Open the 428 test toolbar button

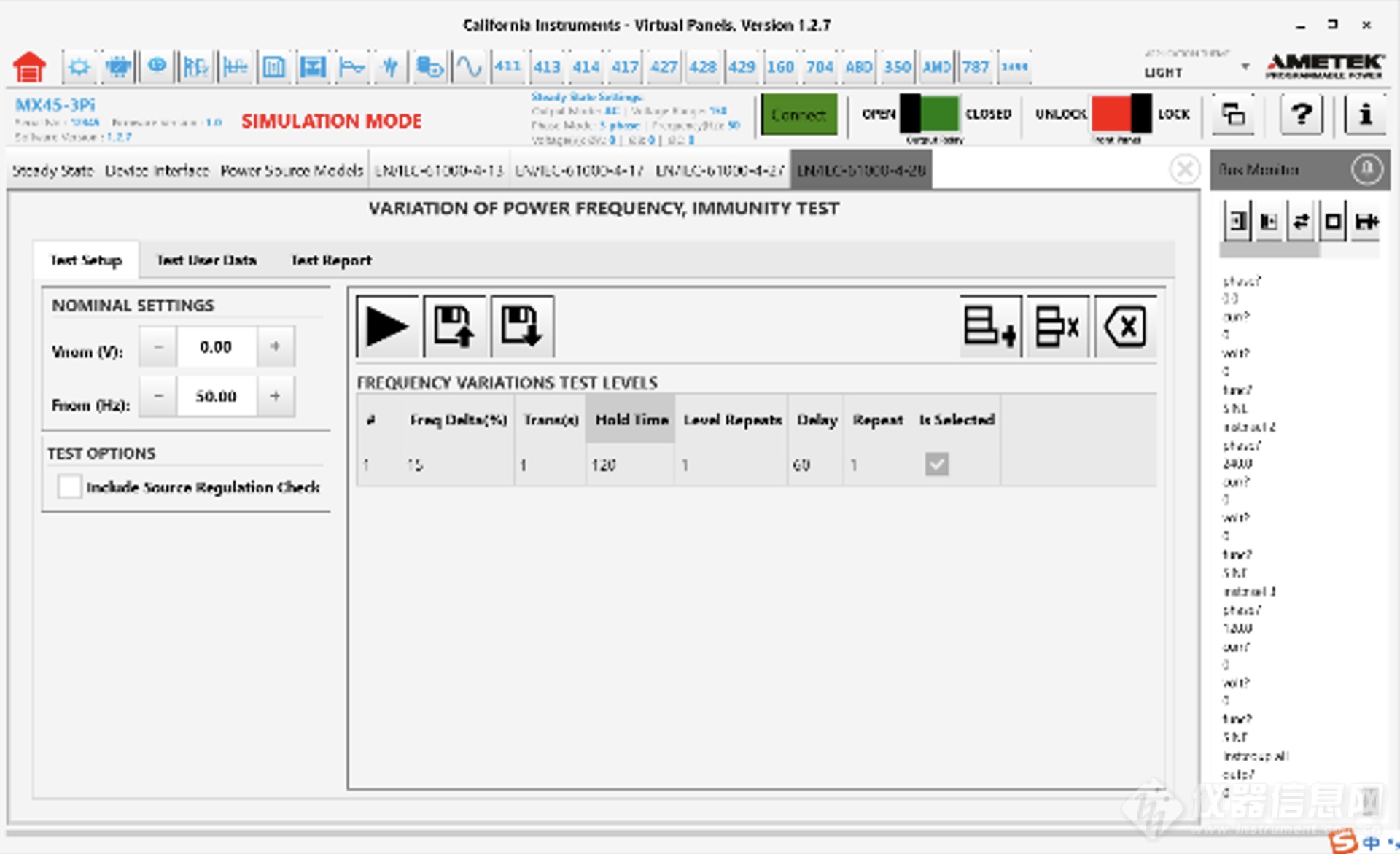point(703,67)
